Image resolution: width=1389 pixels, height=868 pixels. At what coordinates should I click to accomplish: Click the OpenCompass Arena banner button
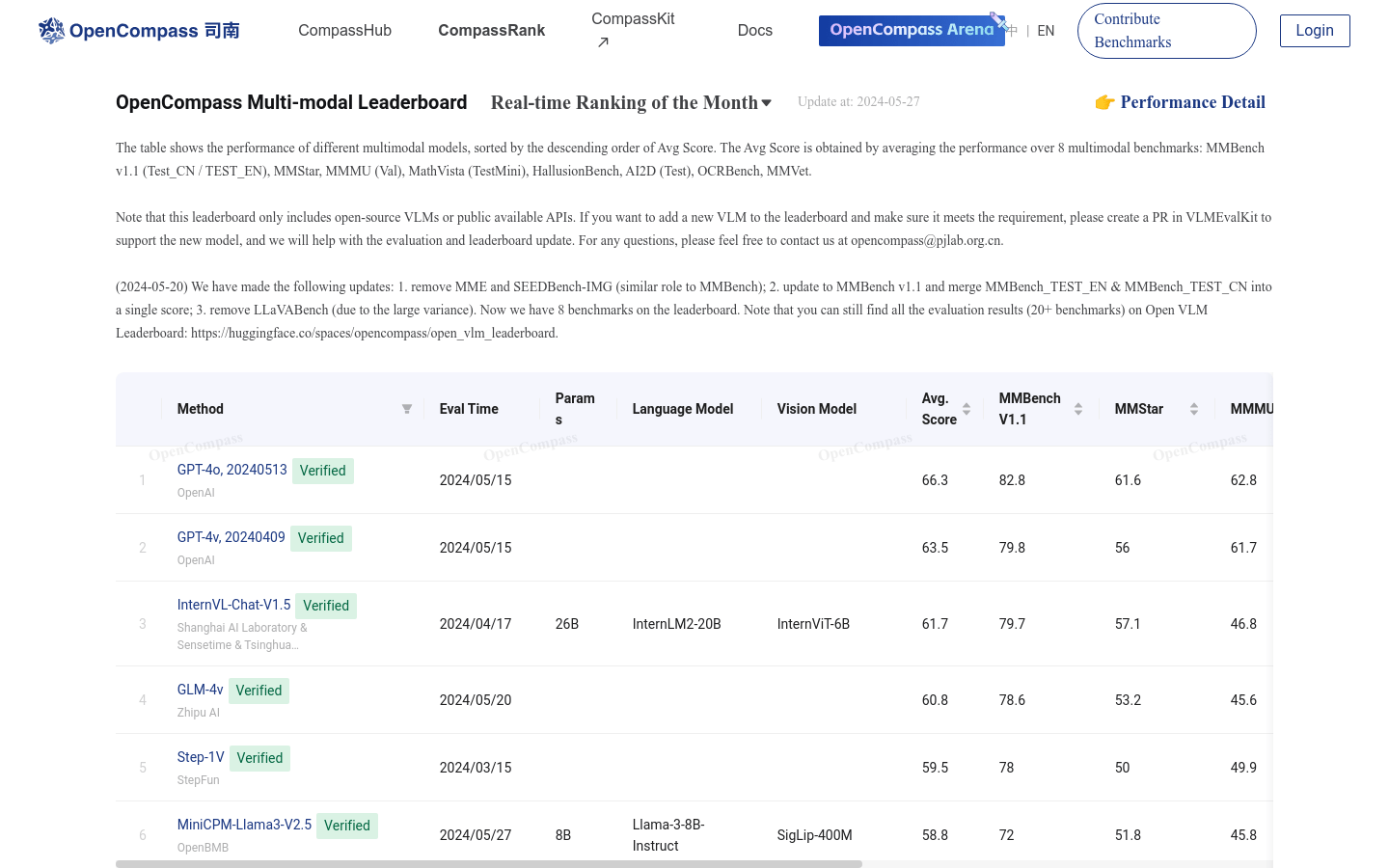click(912, 30)
